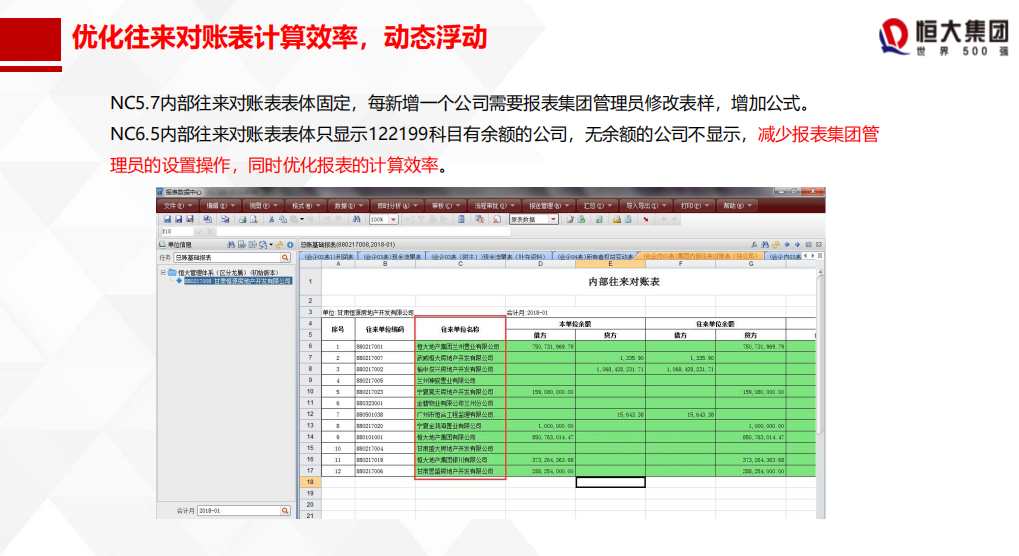Click the blue right arrow icon above sheet
The image size is (1019, 556).
pos(797,245)
